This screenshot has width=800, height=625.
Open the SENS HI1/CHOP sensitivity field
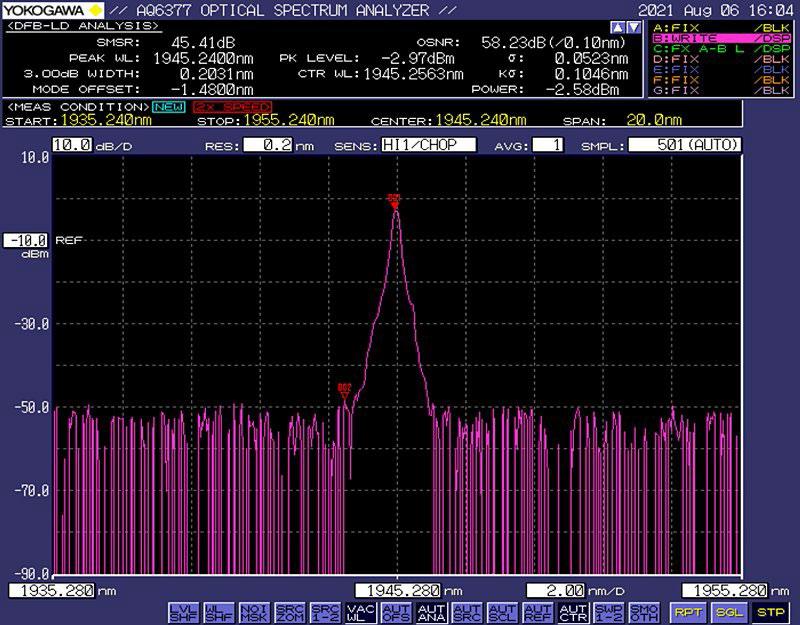pyautogui.click(x=427, y=145)
